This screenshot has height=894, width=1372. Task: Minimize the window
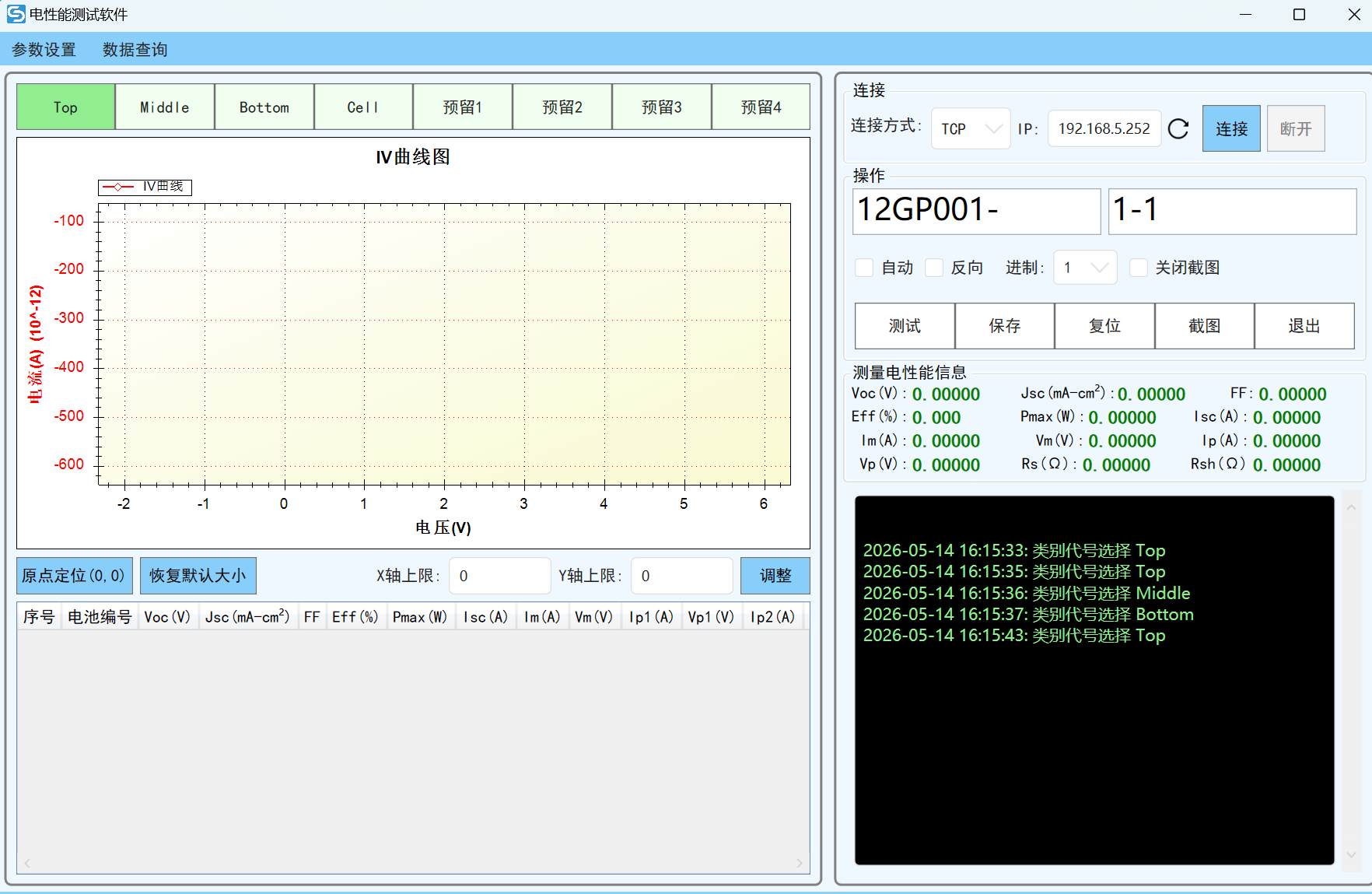tap(1245, 15)
